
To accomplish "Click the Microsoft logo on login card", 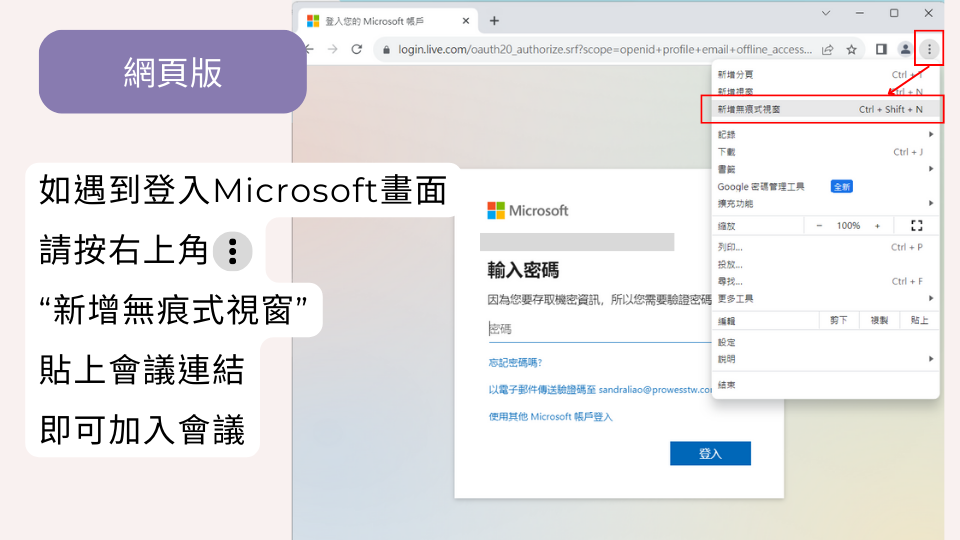I will click(x=528, y=211).
